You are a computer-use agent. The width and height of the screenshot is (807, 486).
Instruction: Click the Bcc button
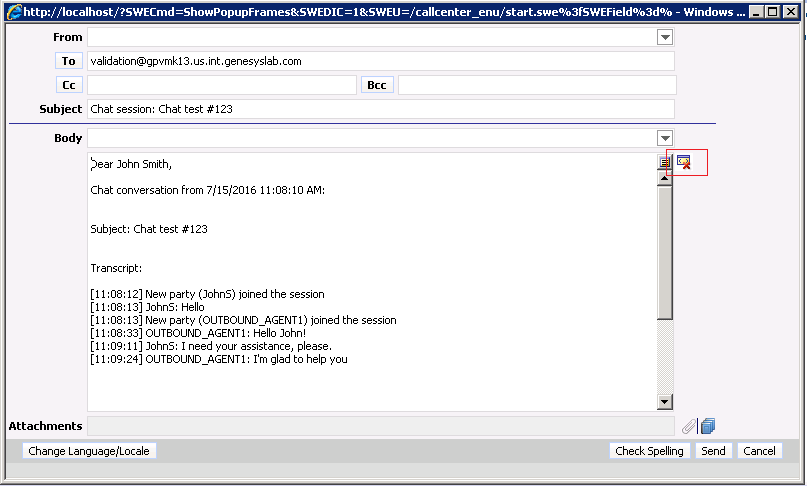tap(377, 85)
